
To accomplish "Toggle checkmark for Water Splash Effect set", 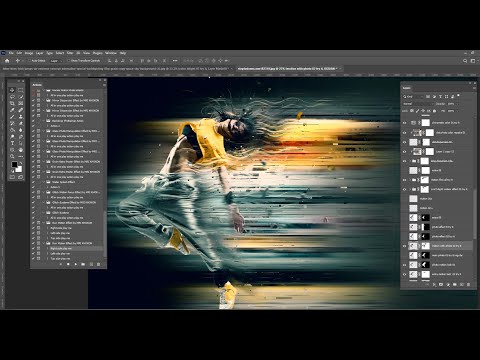I will point(33,182).
